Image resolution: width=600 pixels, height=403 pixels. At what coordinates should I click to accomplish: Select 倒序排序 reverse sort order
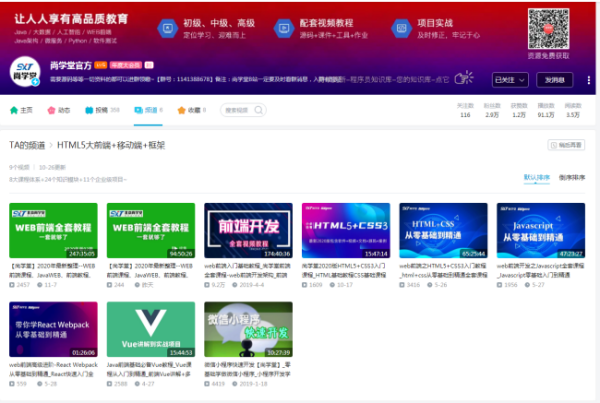[x=572, y=177]
